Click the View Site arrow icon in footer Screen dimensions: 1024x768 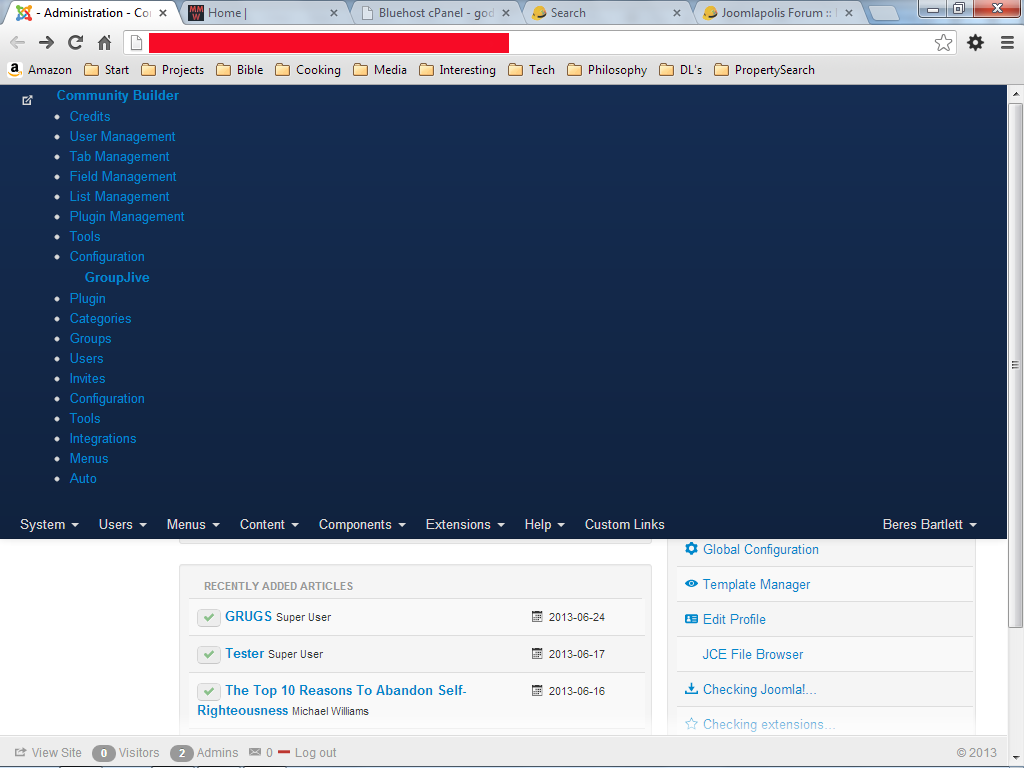(x=21, y=752)
